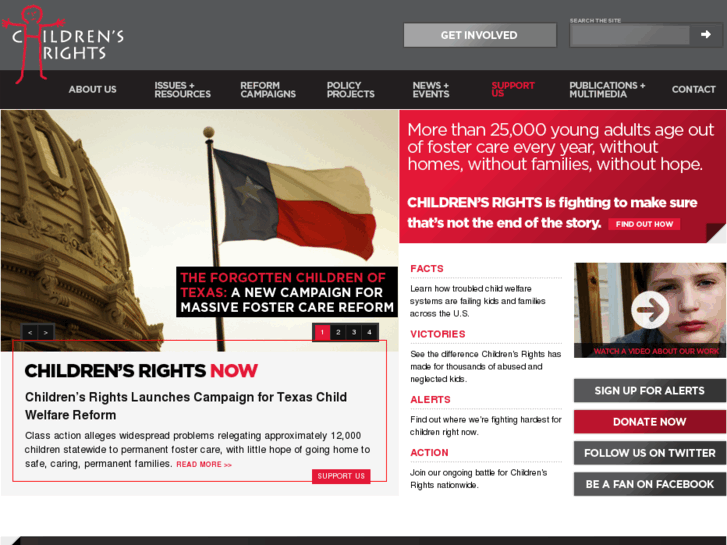Screen dimensions: 727x545
Task: Click Sign Up For Alerts button
Action: pos(650,391)
